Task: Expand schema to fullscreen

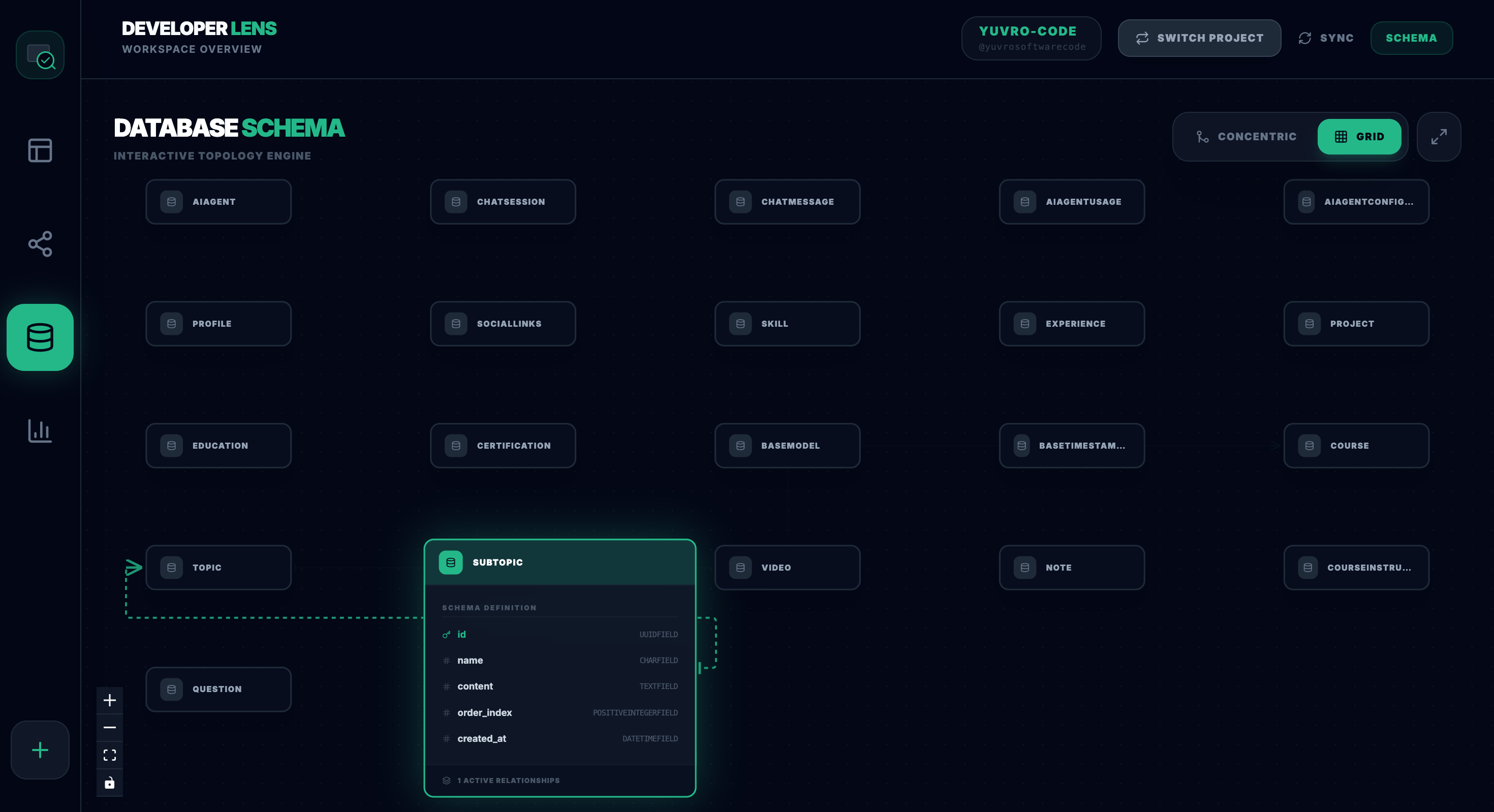Action: [1438, 137]
